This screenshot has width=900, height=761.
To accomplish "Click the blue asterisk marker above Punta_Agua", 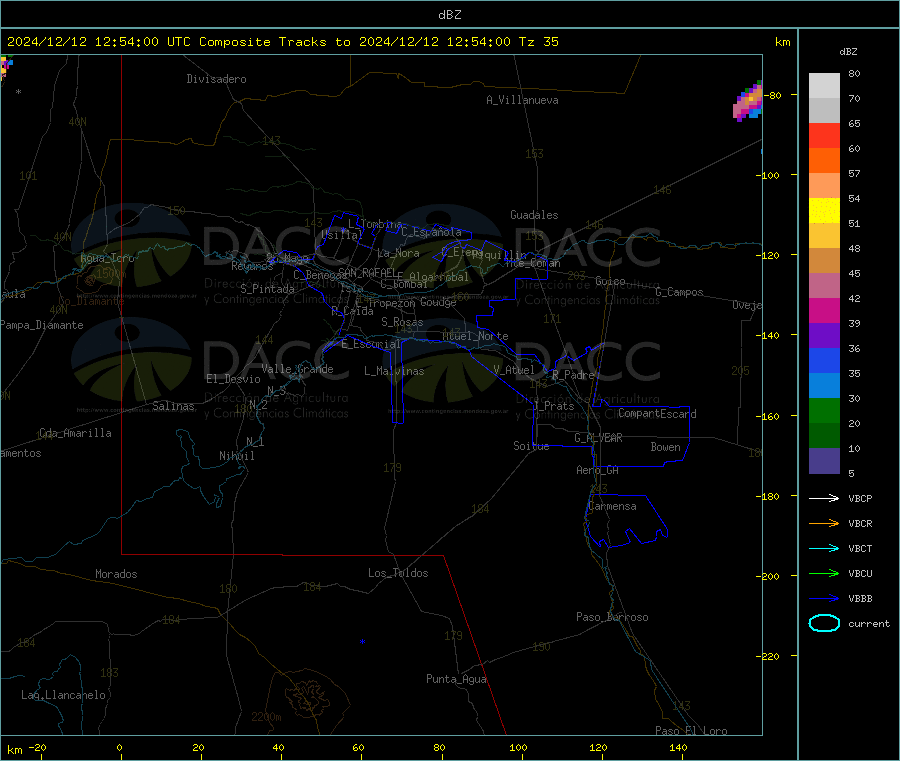I will (x=362, y=642).
